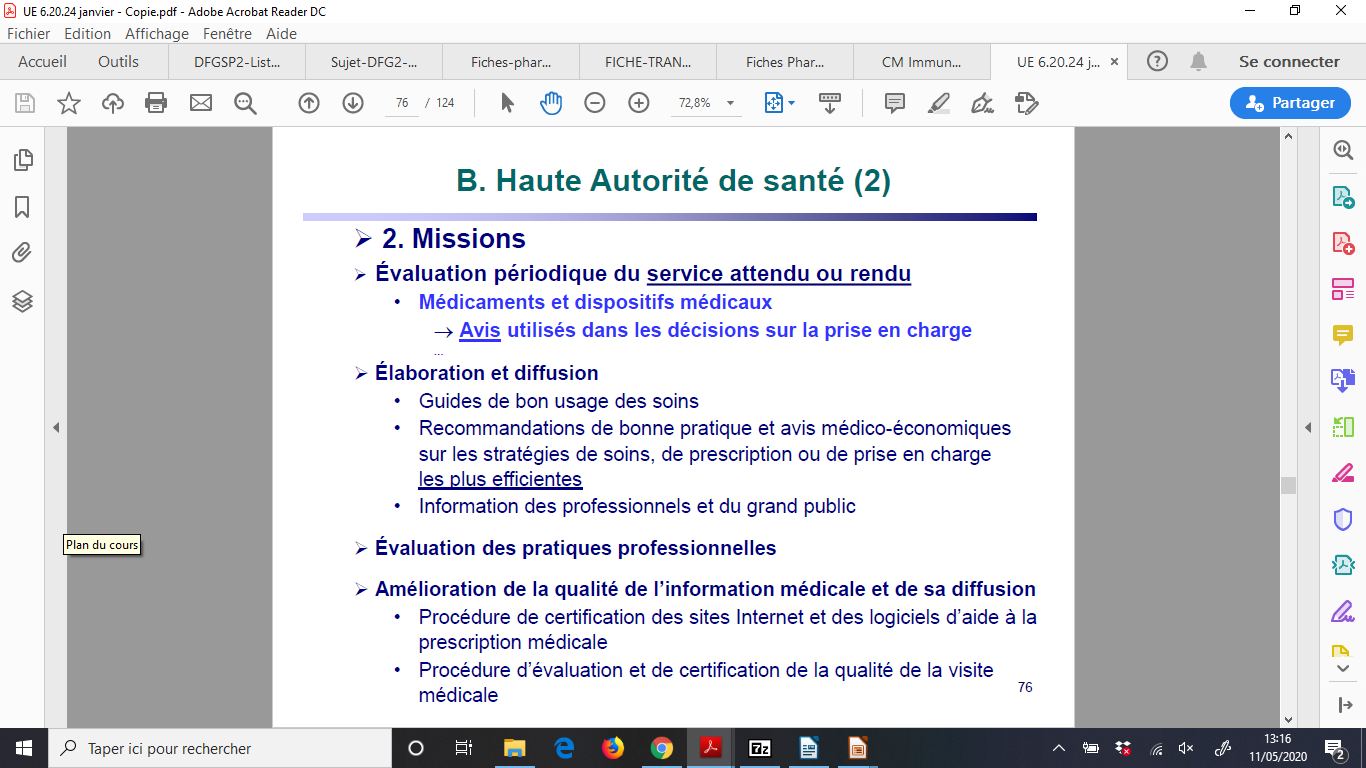Expand the left navigation pane arrow
The image size is (1366, 768).
(x=56, y=428)
